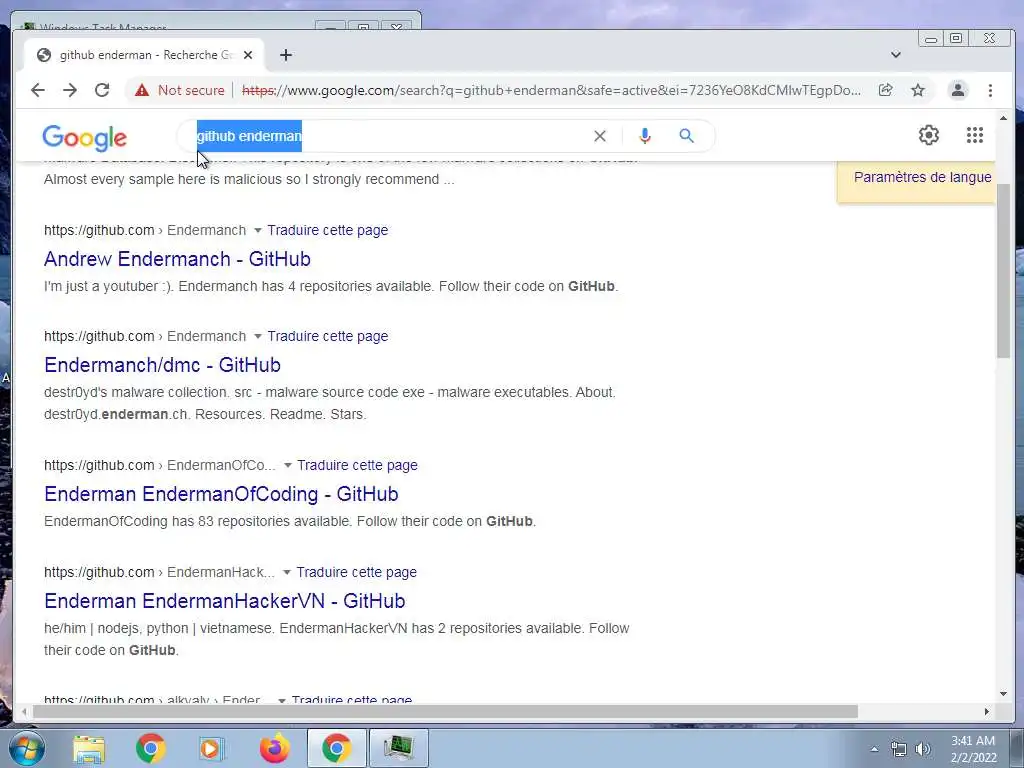Translate the Andrew Endermanch result page
This screenshot has width=1024, height=768.
tap(327, 230)
